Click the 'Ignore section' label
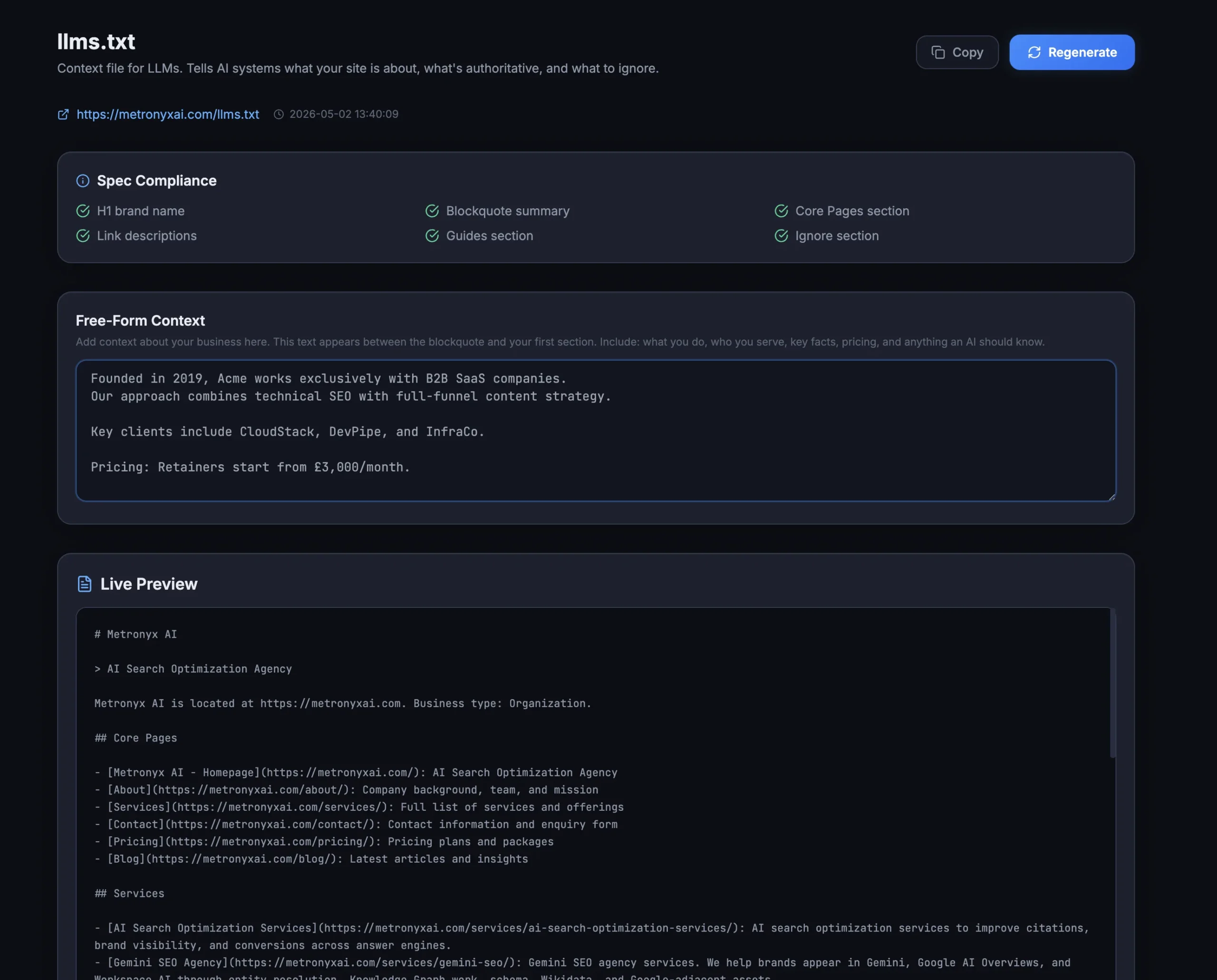 [837, 235]
